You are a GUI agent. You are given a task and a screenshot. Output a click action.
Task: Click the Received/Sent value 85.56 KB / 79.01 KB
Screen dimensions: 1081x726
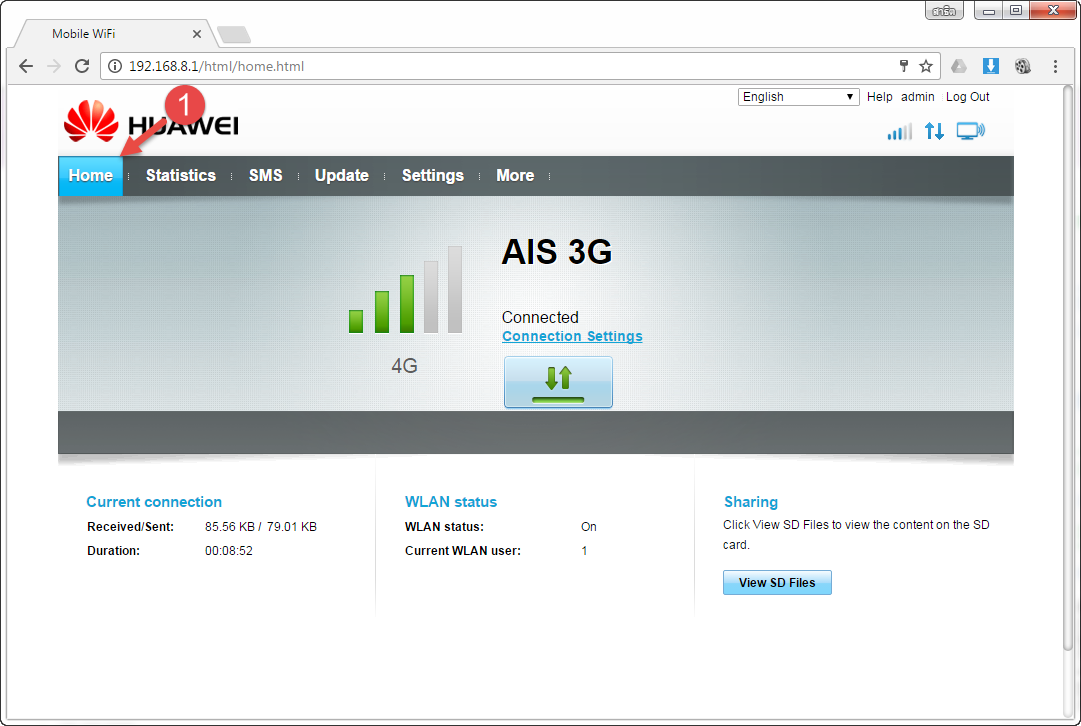click(261, 527)
